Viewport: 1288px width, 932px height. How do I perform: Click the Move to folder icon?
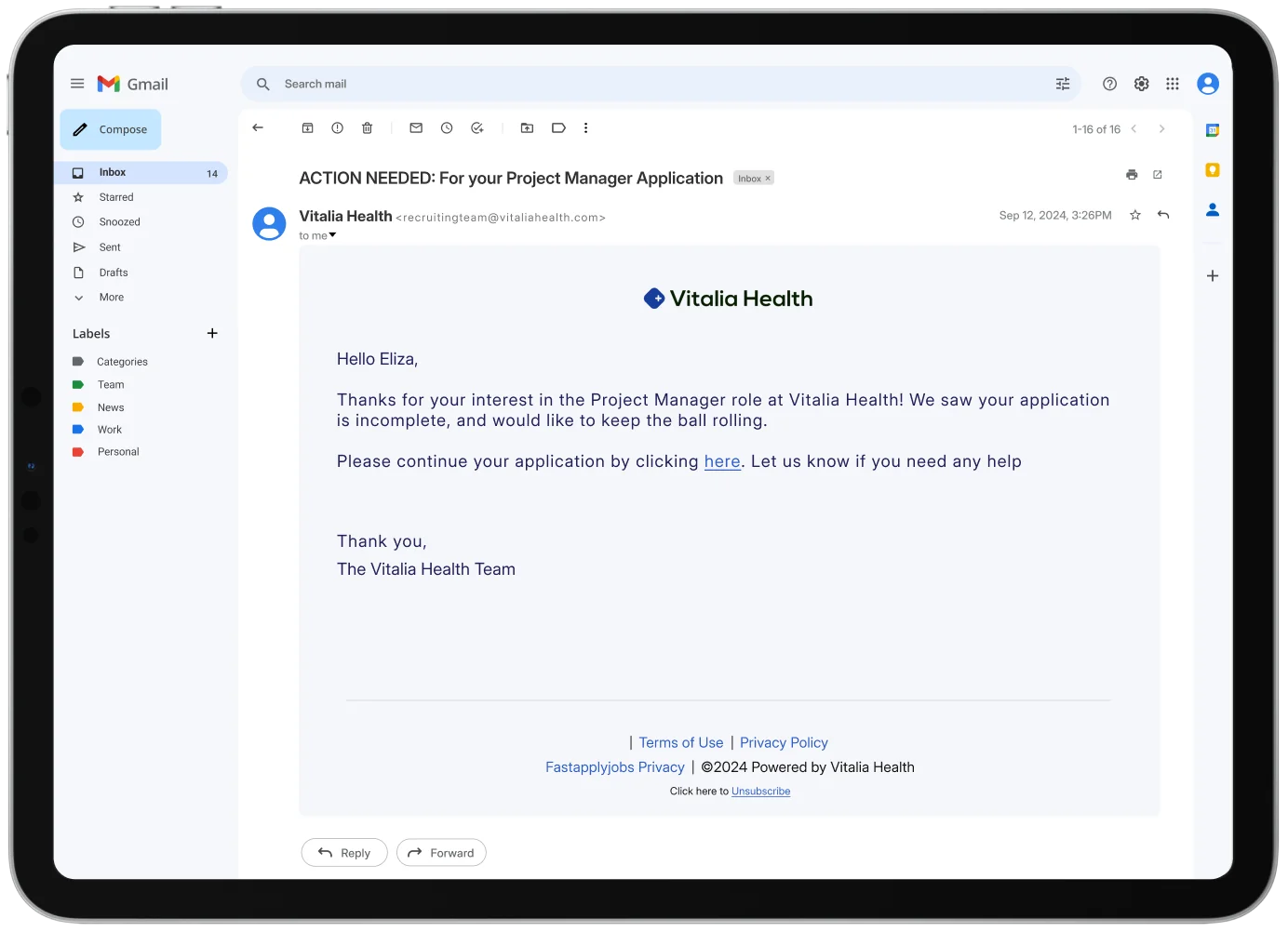coord(527,128)
